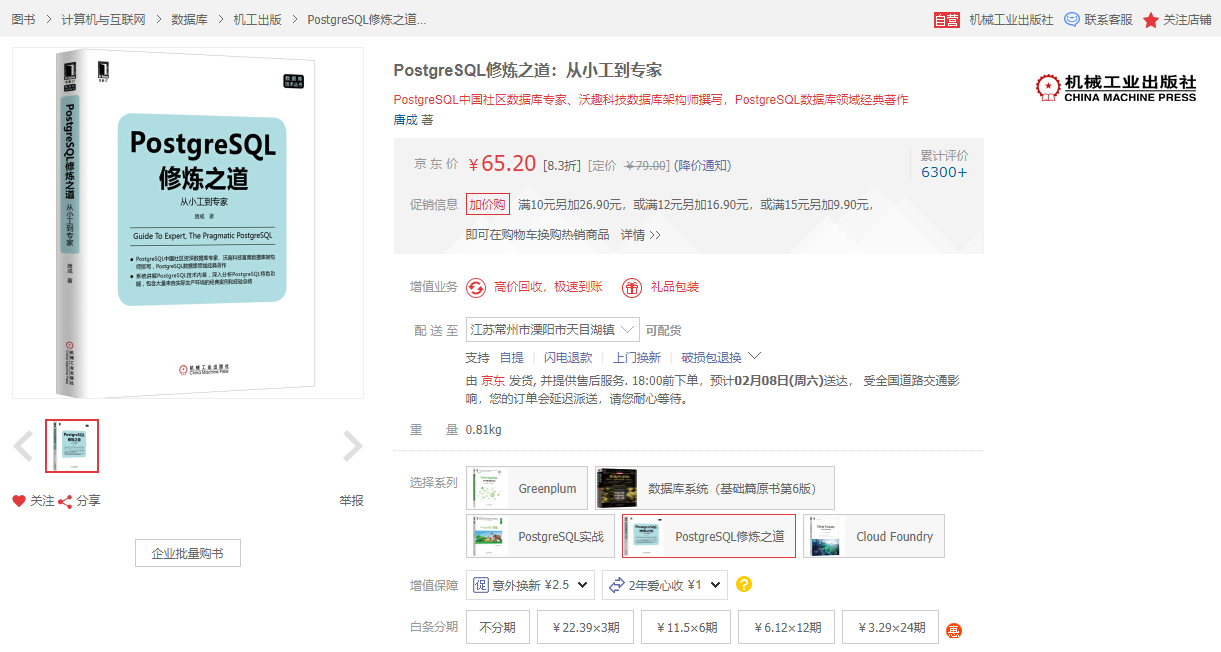Expand the service options chevron after 破损包退换
Image resolution: width=1221 pixels, height=652 pixels.
[755, 356]
